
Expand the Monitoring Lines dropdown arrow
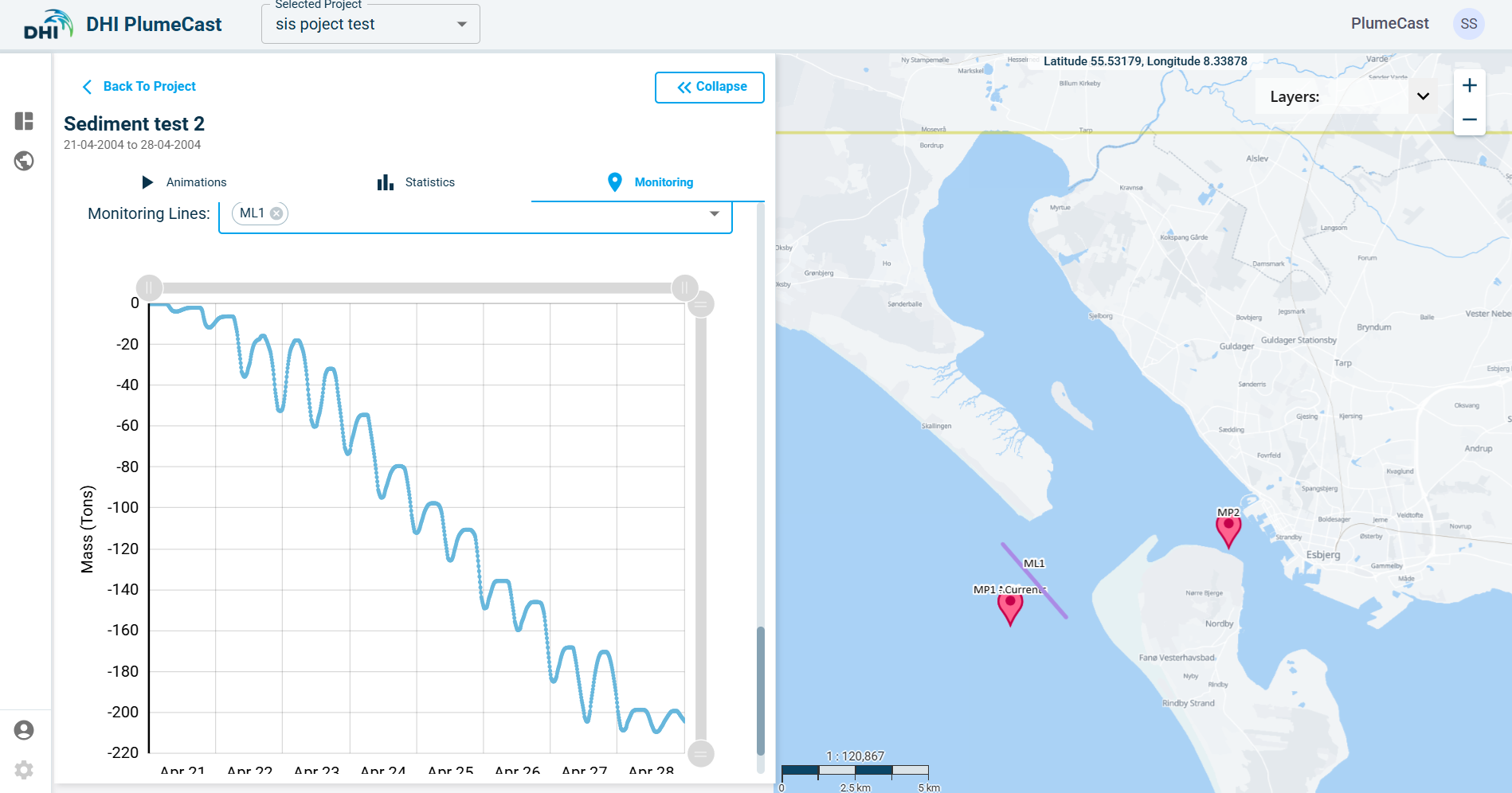714,213
